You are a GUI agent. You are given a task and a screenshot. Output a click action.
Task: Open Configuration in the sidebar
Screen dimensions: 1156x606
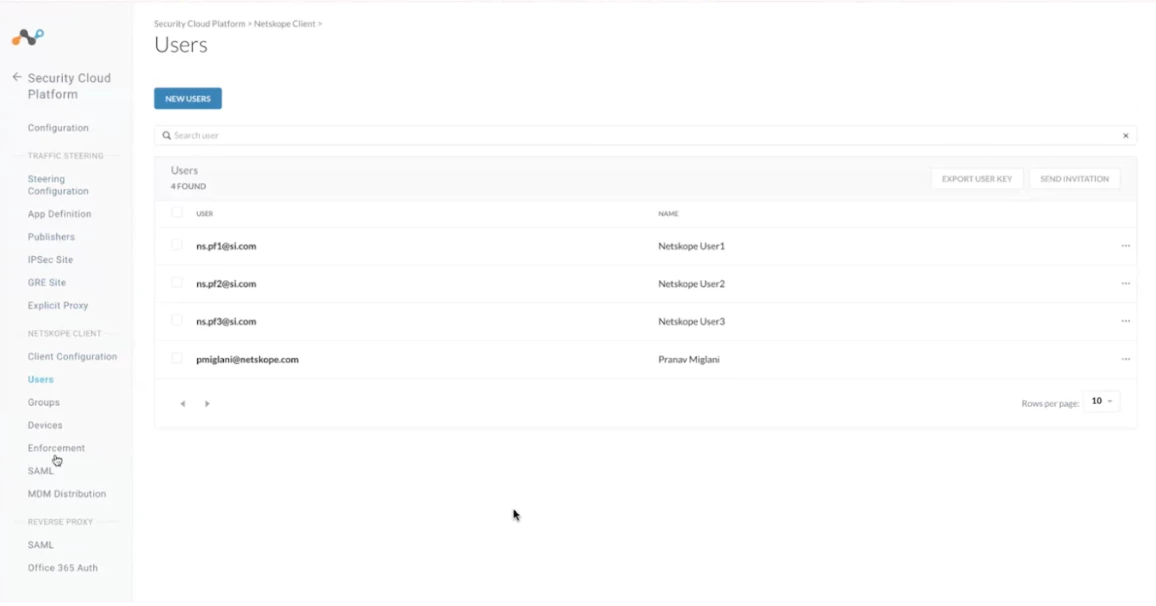point(58,128)
